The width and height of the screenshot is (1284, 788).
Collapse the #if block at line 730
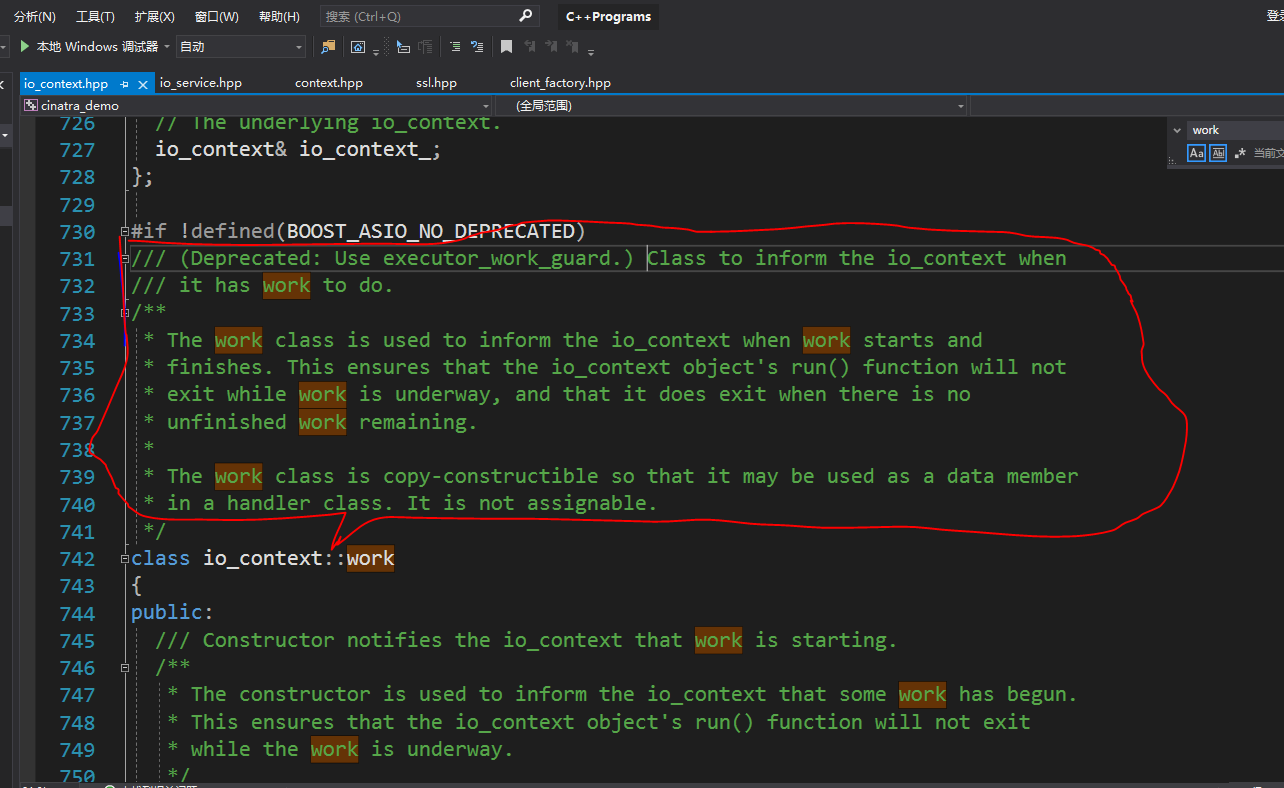[124, 231]
